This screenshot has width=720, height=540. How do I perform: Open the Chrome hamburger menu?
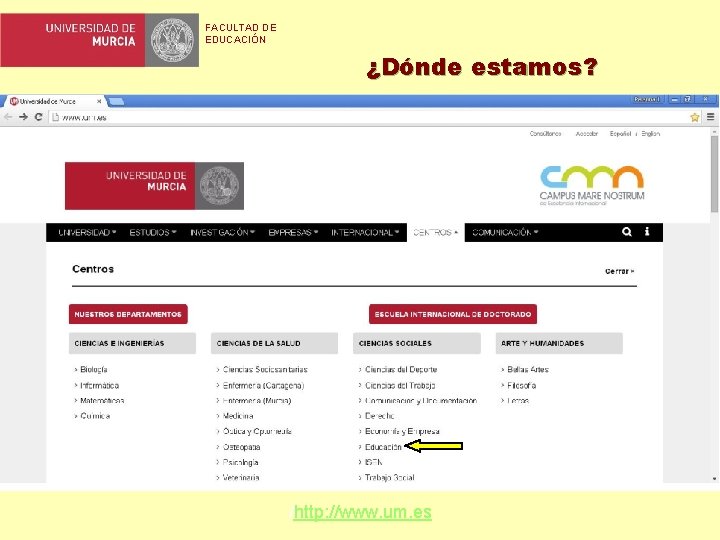click(x=710, y=117)
